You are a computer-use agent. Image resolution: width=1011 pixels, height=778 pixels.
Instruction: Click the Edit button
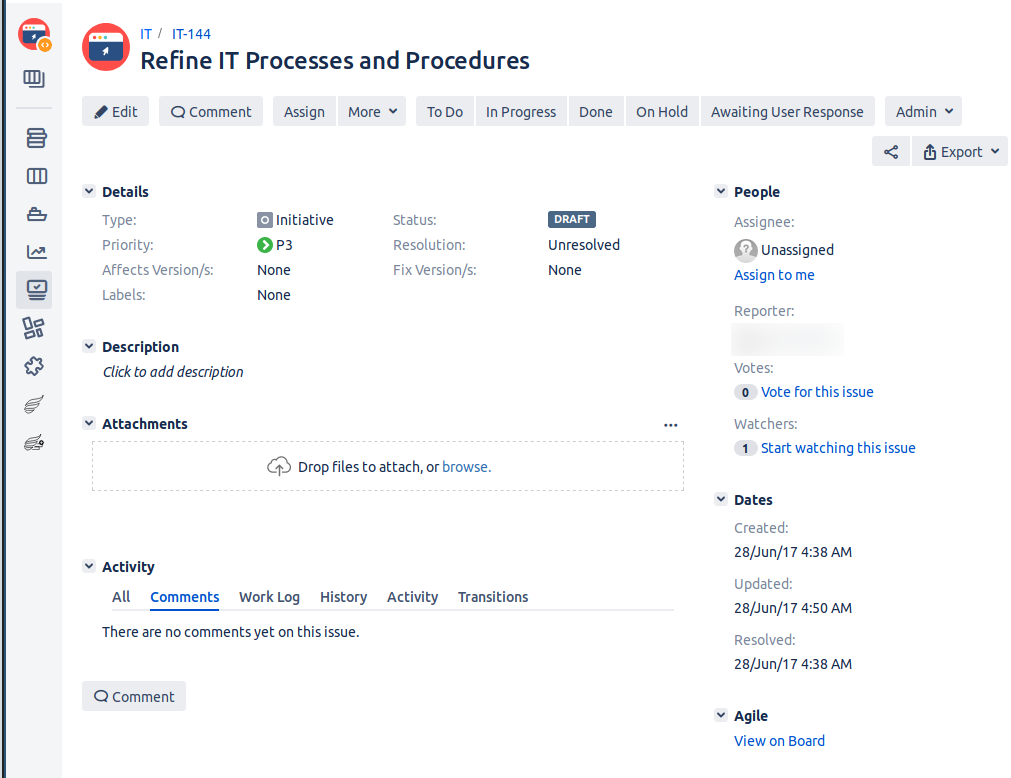click(116, 112)
